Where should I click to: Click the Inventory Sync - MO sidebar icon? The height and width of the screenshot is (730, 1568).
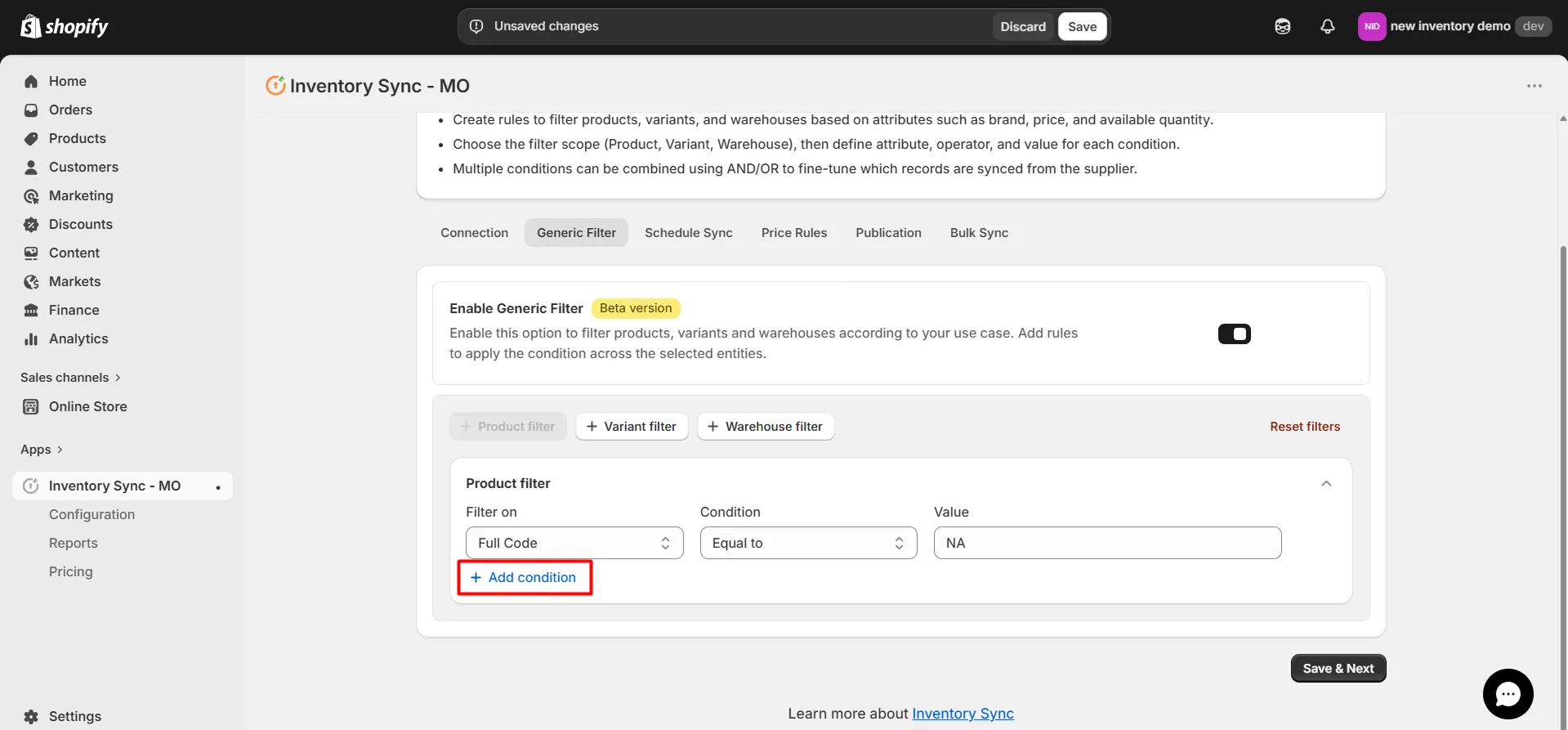31,486
